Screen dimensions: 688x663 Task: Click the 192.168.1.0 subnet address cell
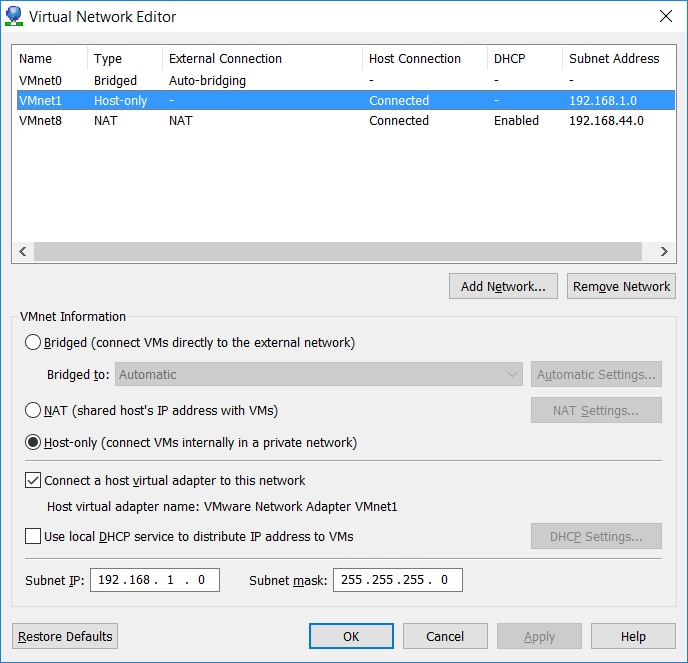pyautogui.click(x=602, y=100)
